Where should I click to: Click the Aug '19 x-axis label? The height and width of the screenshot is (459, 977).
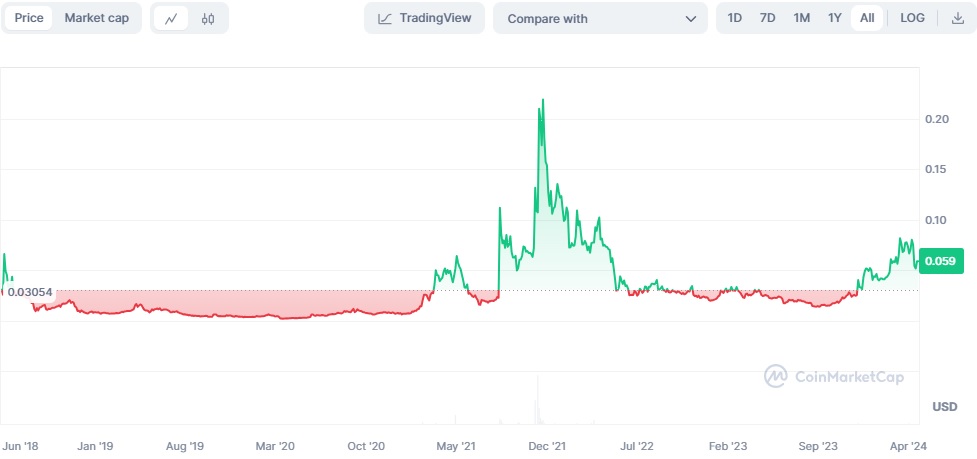click(x=185, y=447)
